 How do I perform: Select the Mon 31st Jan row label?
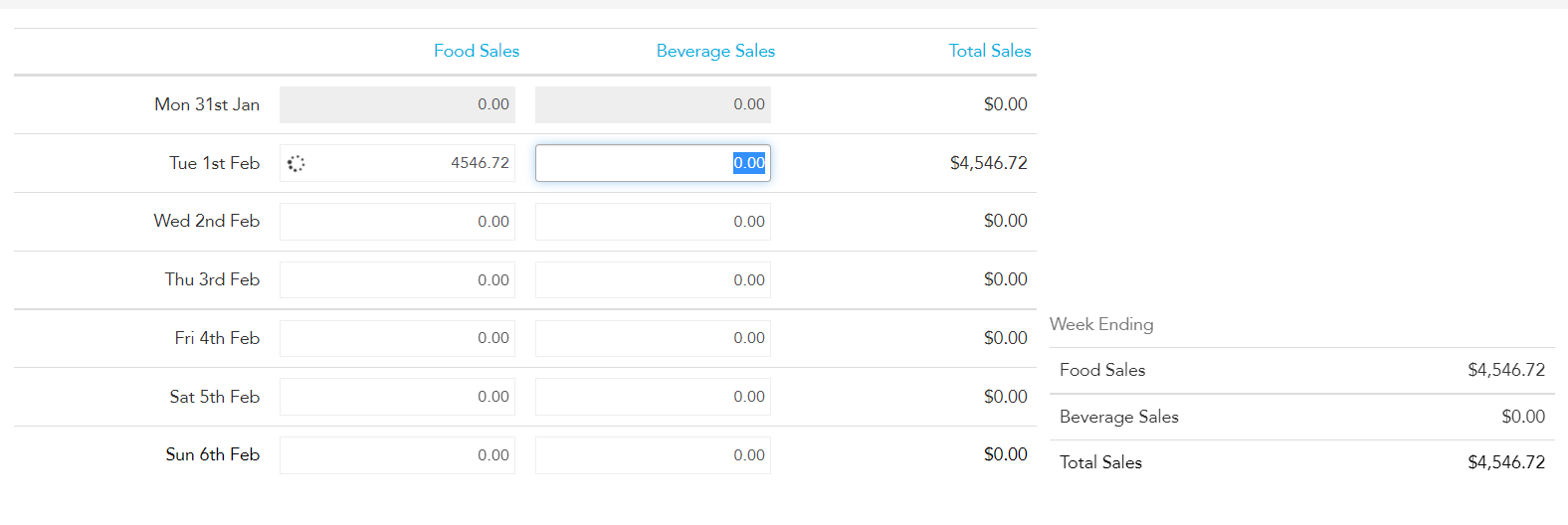(207, 104)
